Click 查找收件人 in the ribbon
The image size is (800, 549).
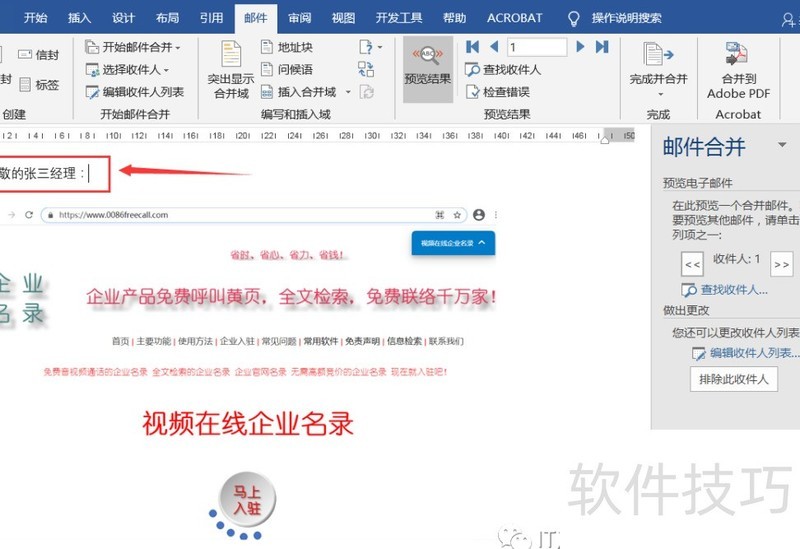(x=503, y=69)
